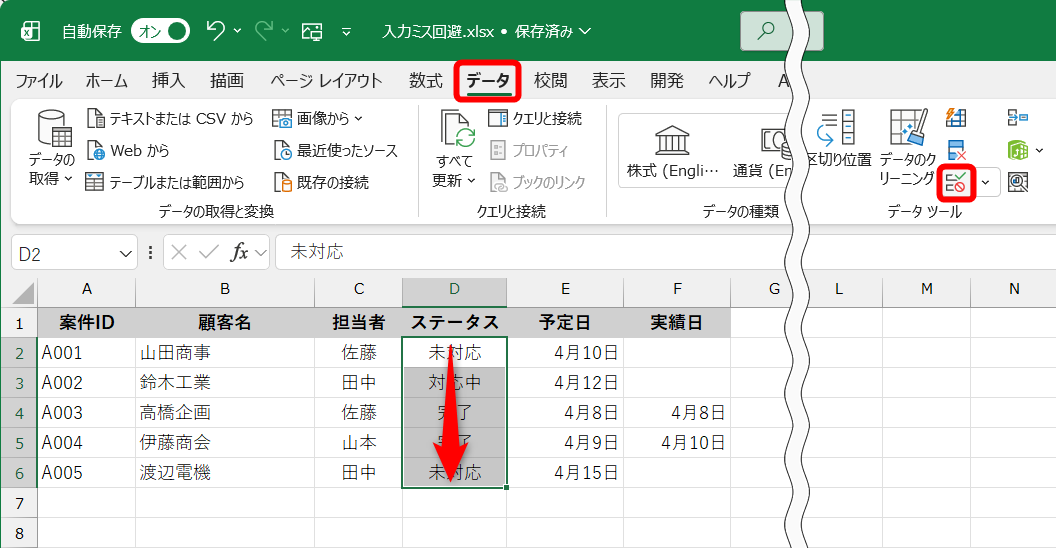Click the ブックのリンク button

pyautogui.click(x=537, y=182)
